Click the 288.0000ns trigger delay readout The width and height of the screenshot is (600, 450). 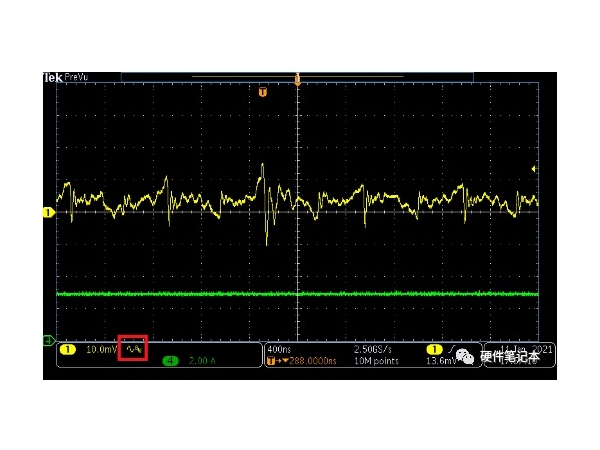tap(313, 361)
